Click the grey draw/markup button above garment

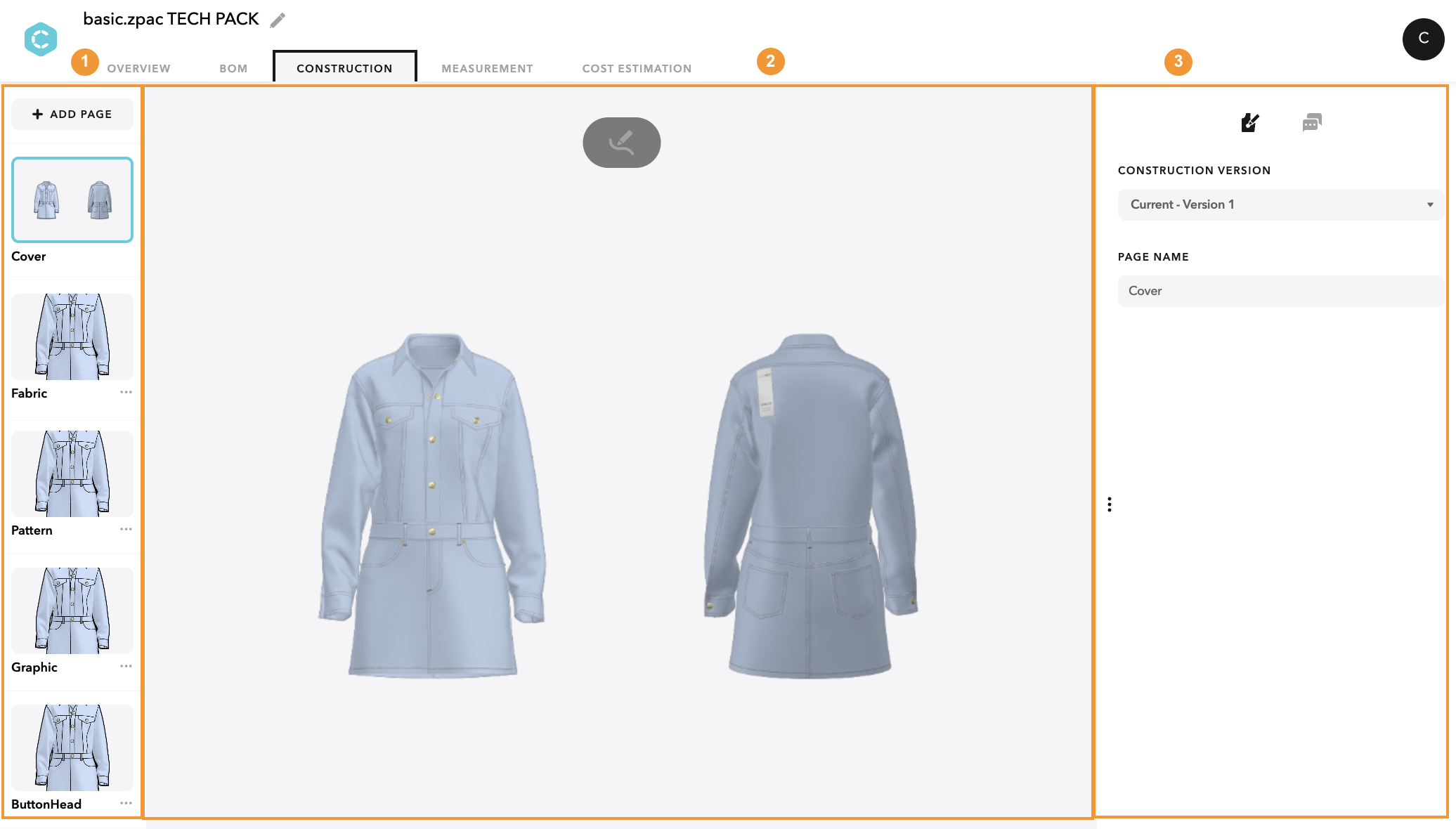(621, 143)
